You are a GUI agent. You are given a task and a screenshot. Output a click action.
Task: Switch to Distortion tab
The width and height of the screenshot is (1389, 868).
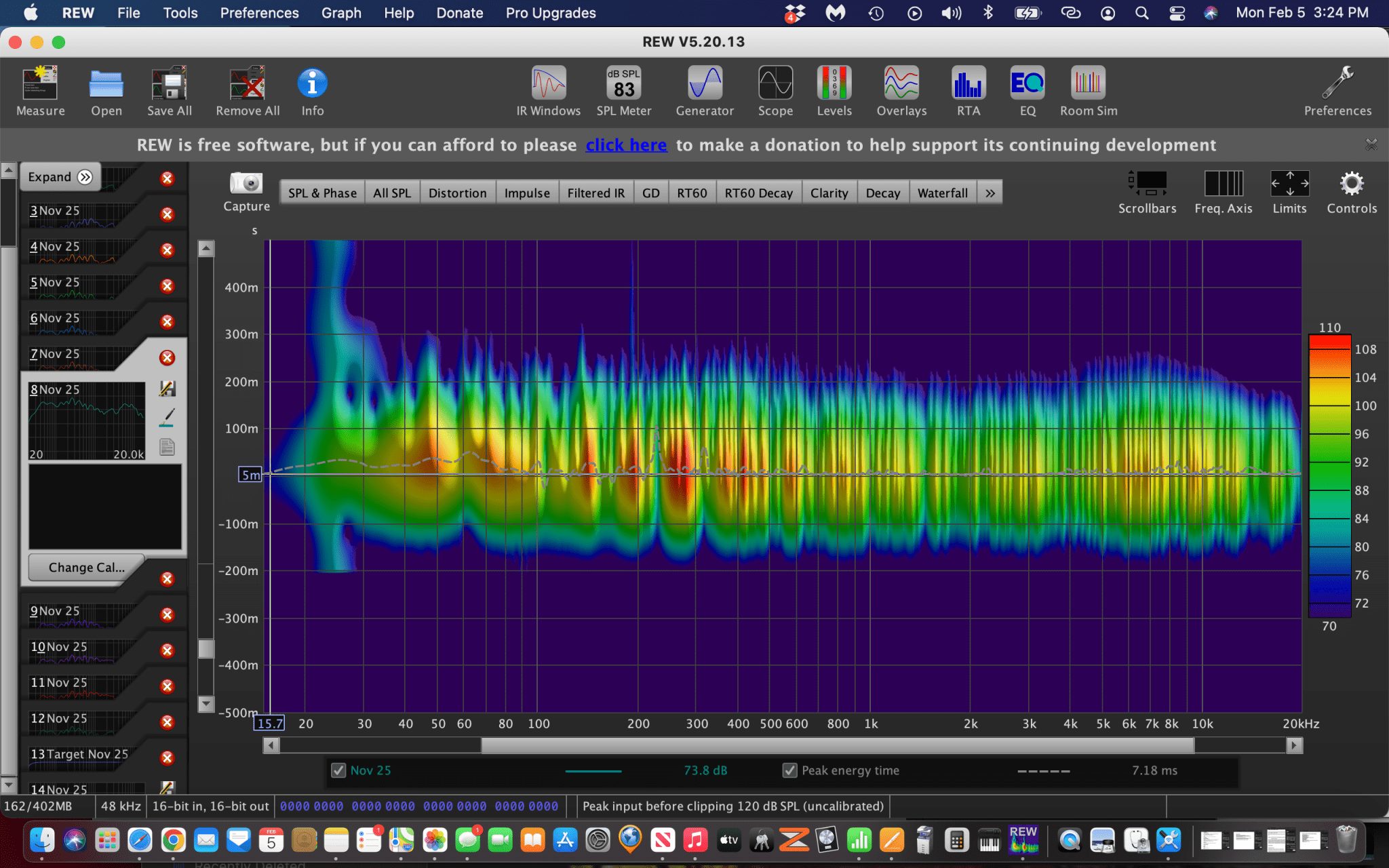pyautogui.click(x=458, y=193)
